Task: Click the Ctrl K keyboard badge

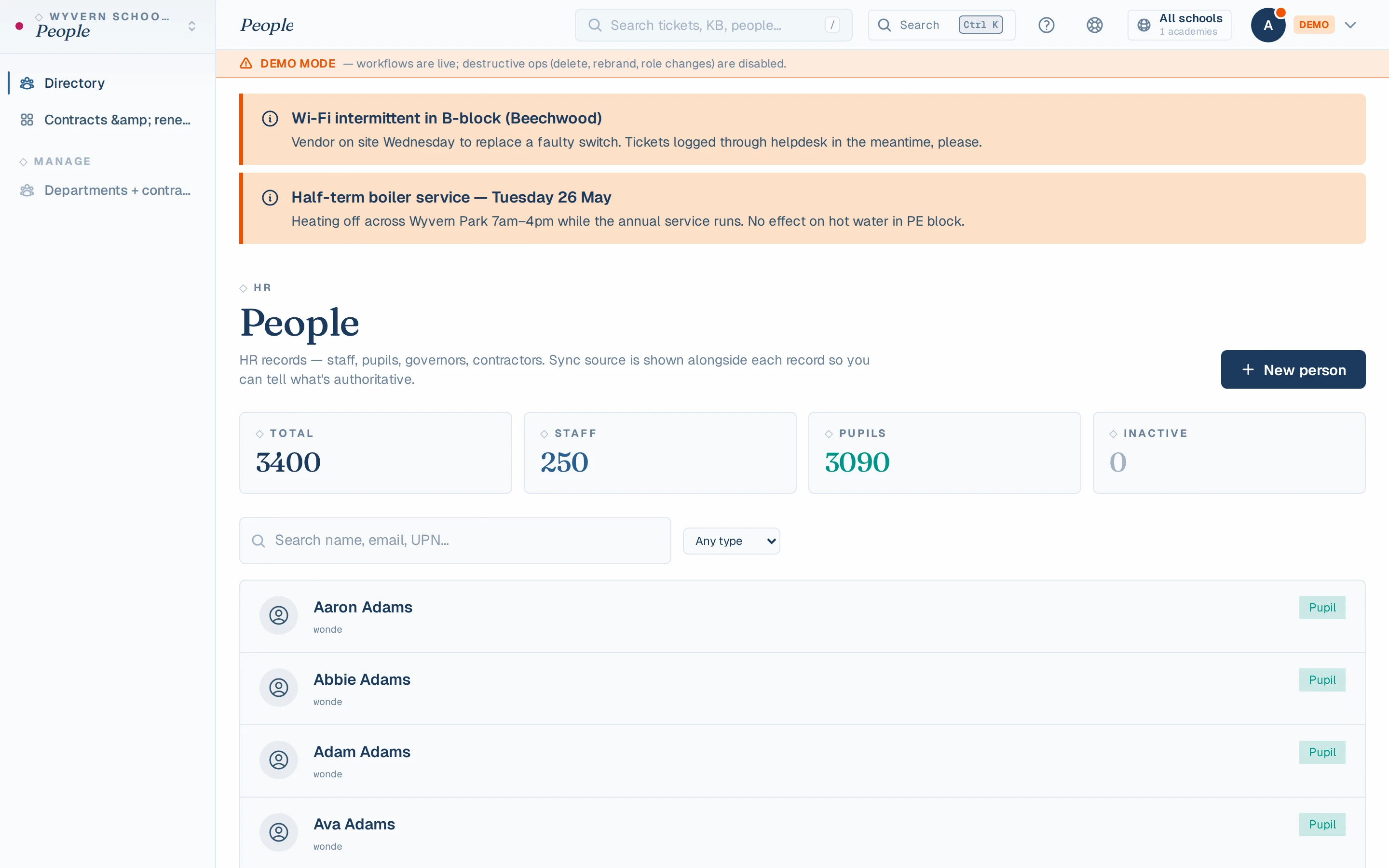Action: pos(980,25)
